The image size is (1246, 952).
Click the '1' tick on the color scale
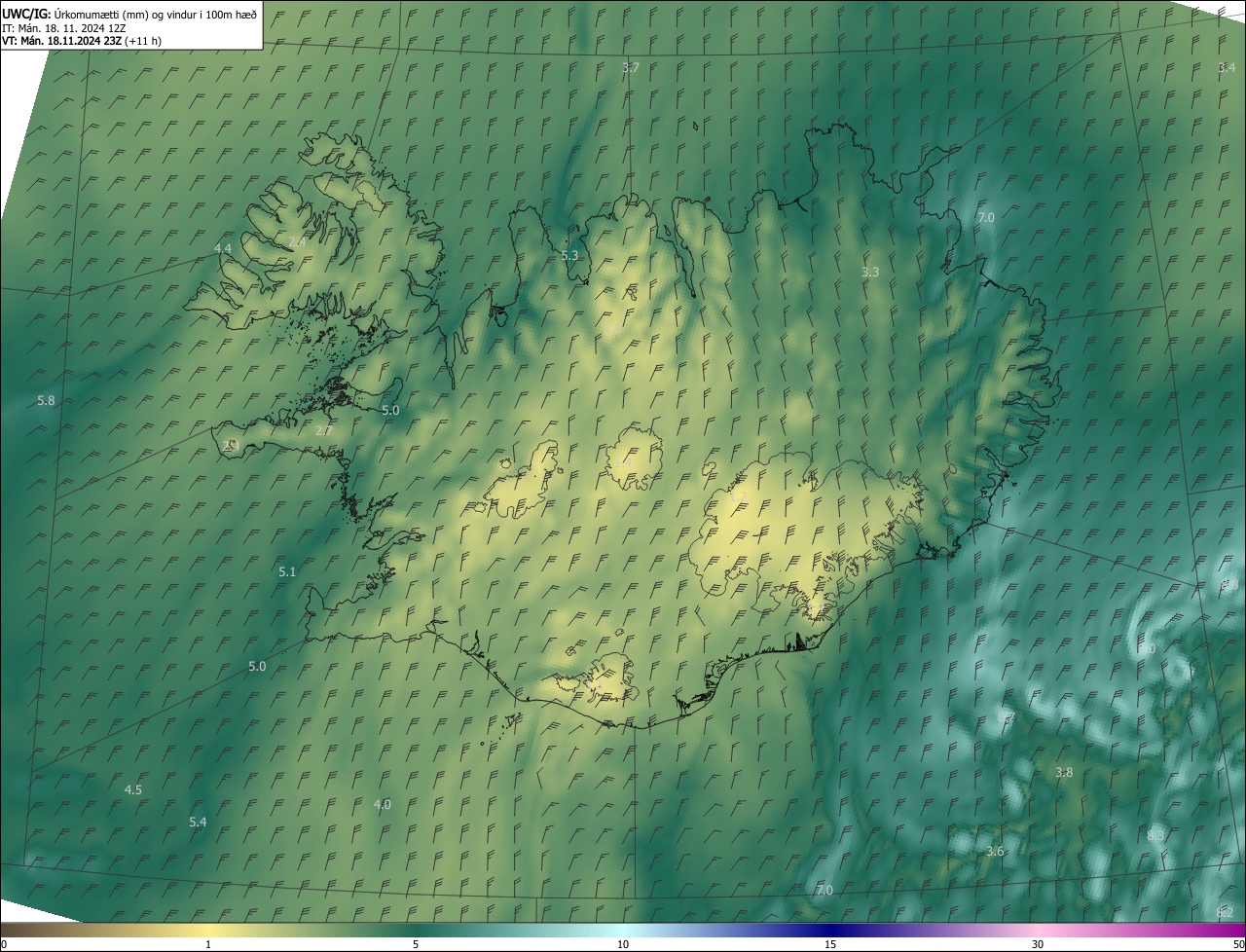tap(208, 944)
